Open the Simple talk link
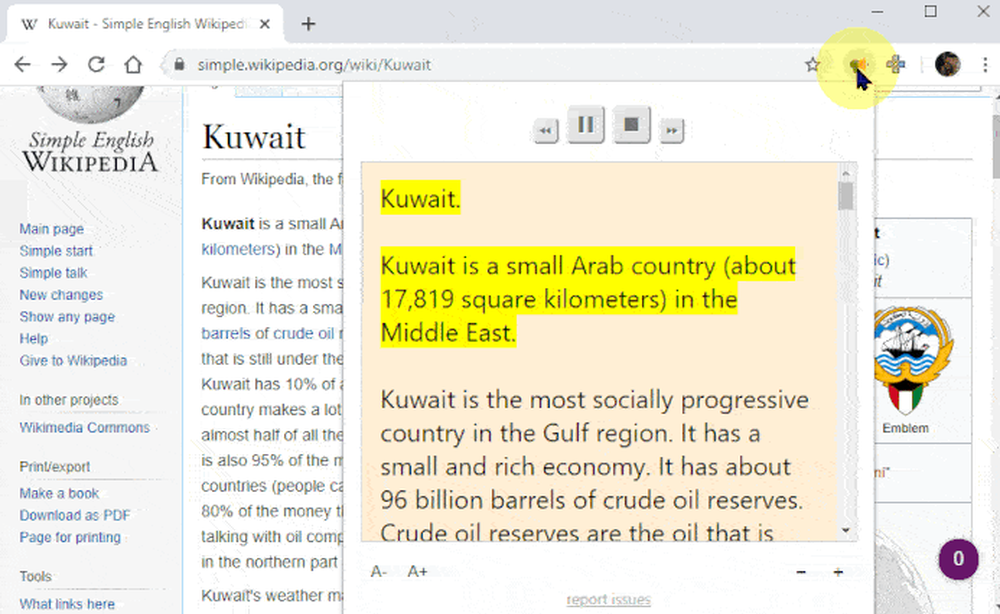This screenshot has width=1000, height=614. coord(53,273)
